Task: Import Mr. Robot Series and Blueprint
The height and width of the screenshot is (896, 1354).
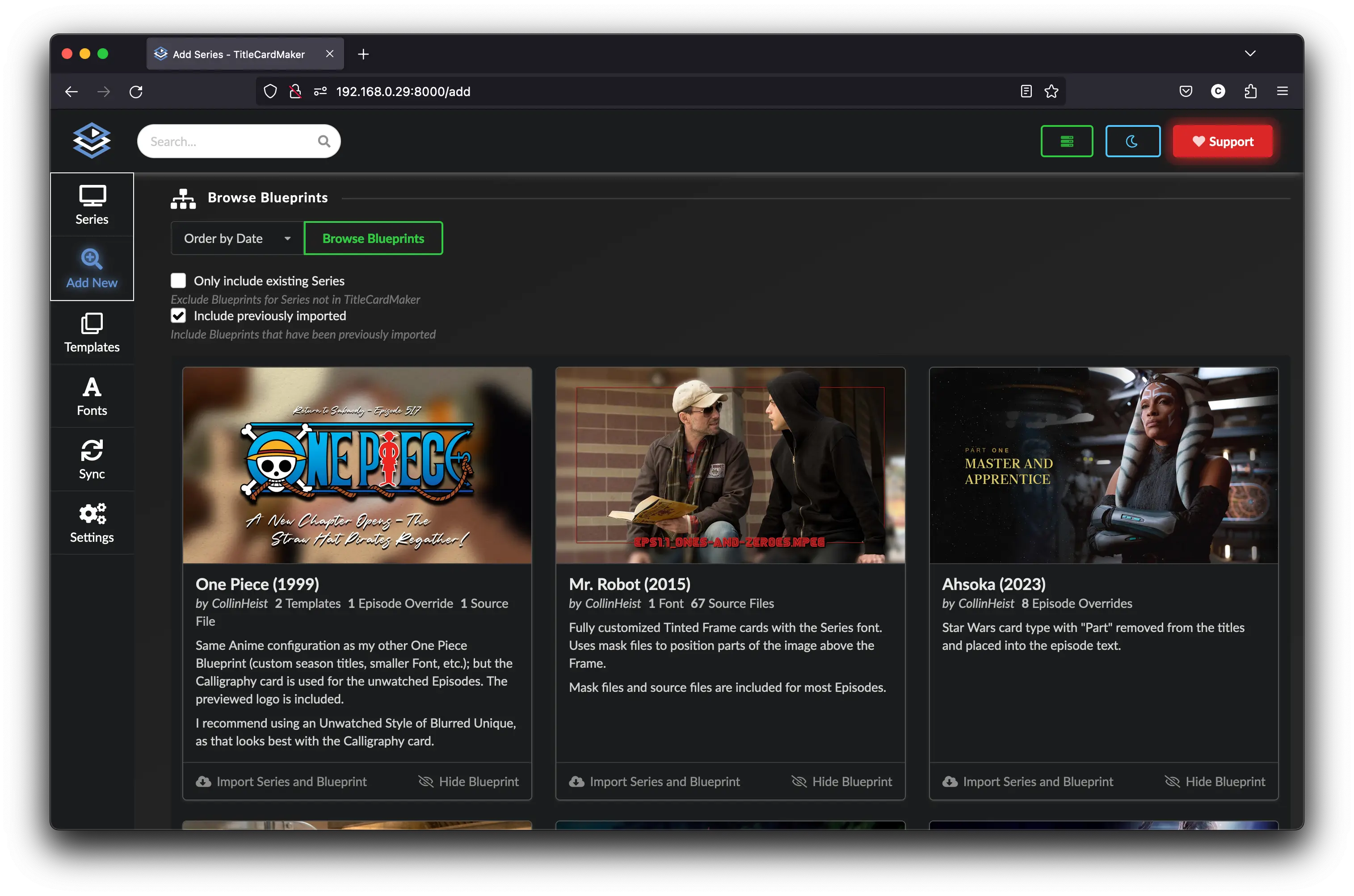Action: pyautogui.click(x=654, y=781)
